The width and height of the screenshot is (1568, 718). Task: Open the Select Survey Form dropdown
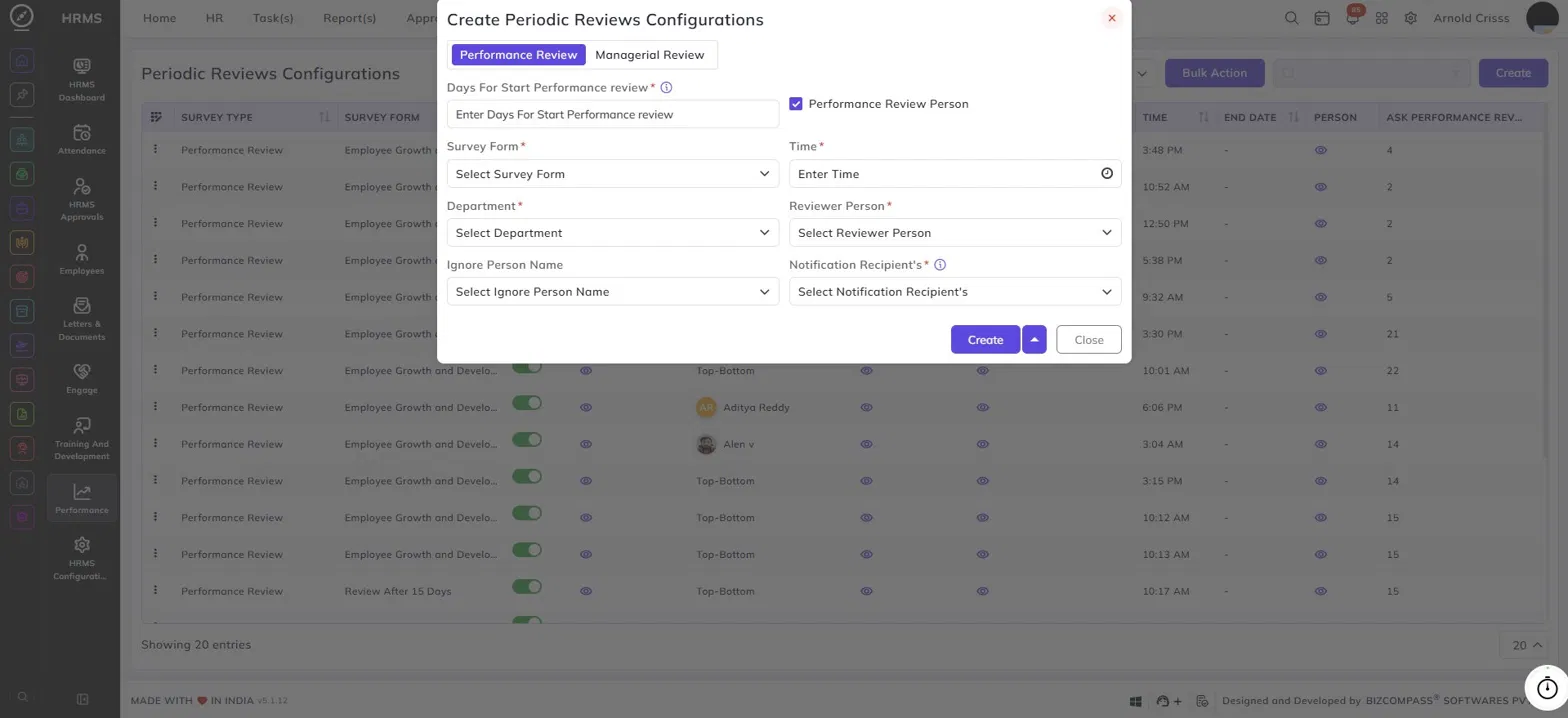coord(613,173)
